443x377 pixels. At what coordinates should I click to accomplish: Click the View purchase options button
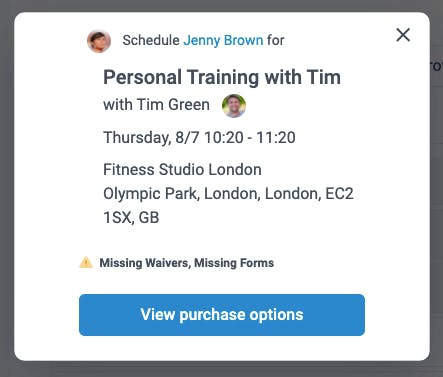pos(222,315)
